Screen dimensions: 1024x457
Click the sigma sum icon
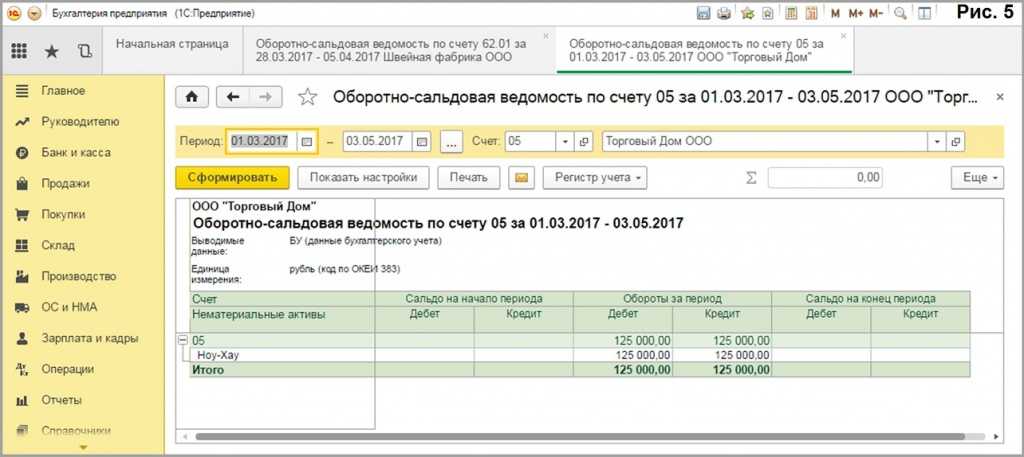[751, 178]
